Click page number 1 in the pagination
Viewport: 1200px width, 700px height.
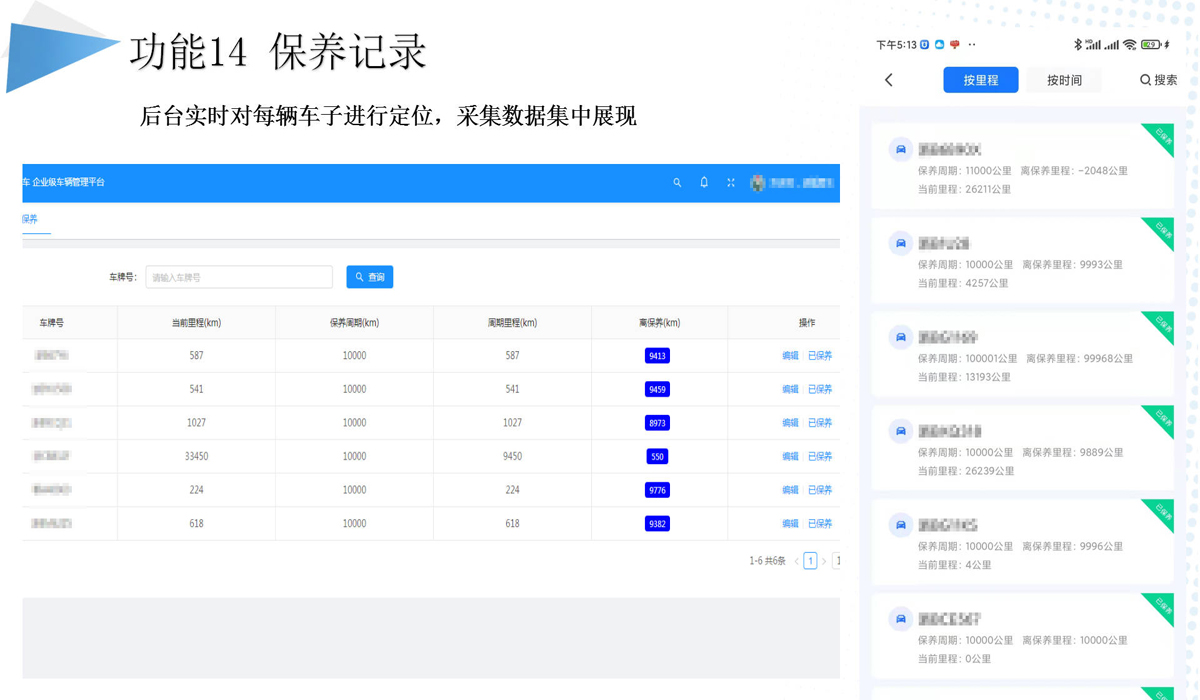pos(810,562)
